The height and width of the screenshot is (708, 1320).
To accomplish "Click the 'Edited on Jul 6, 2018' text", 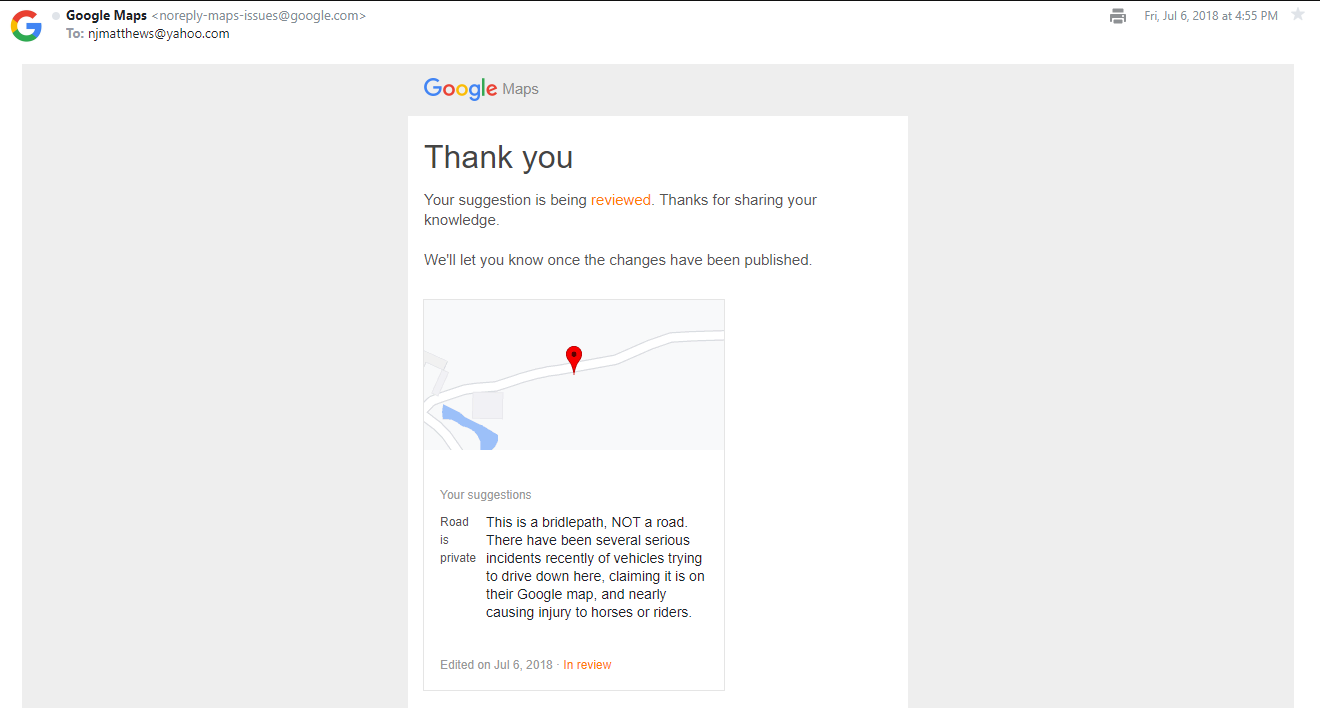I will tap(496, 665).
